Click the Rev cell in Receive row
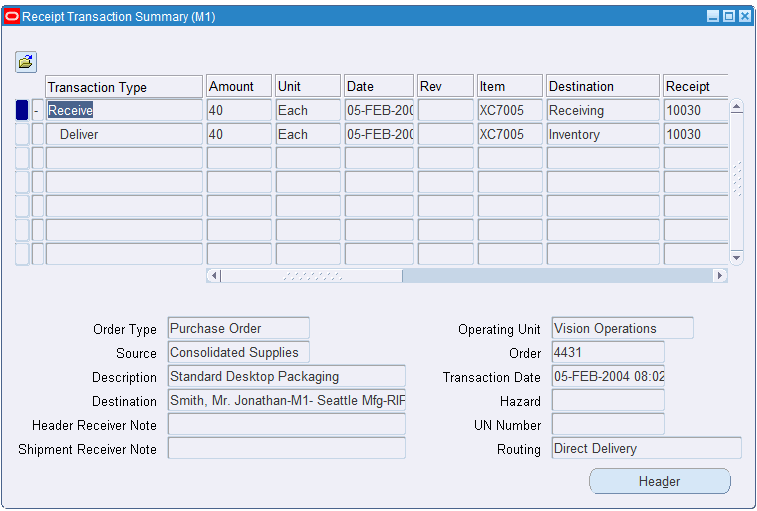 [446, 111]
